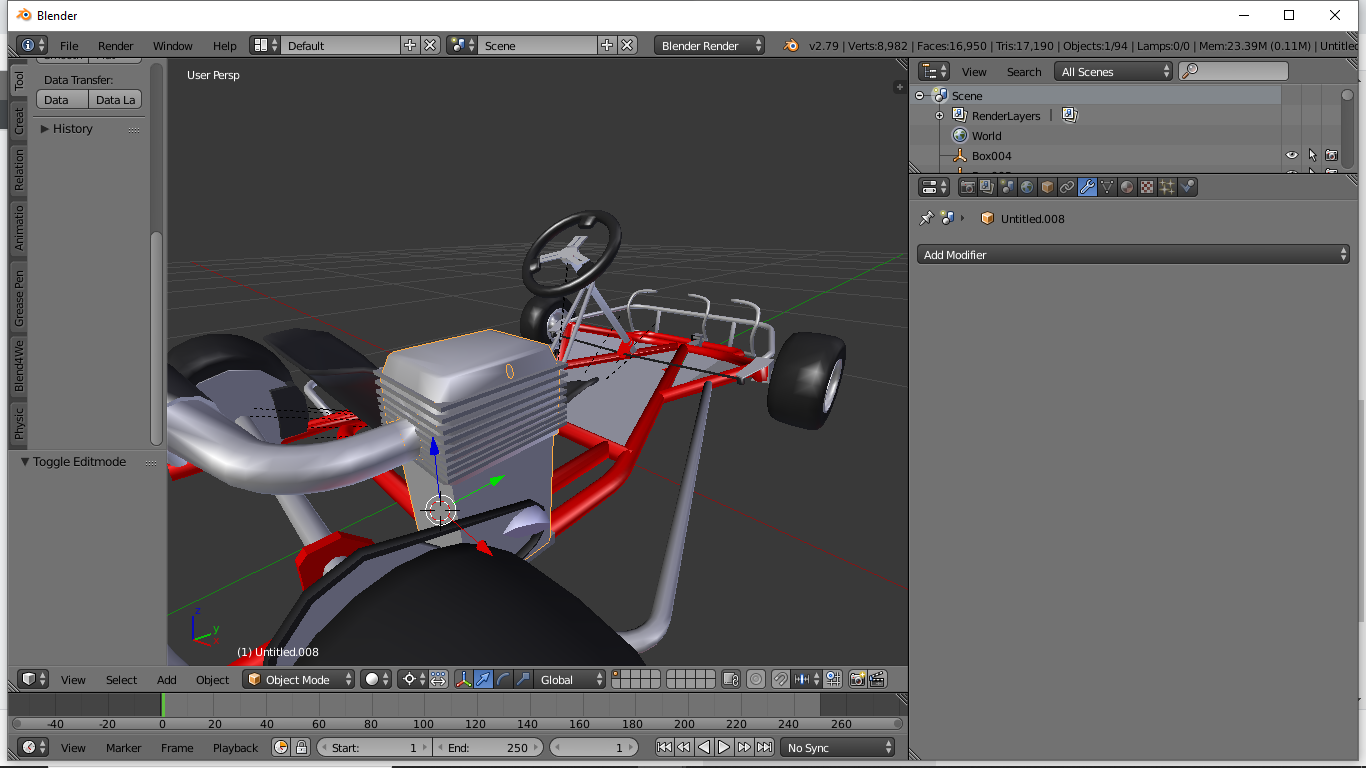This screenshot has width=1366, height=768.
Task: Open the Render properties camera tab
Action: (x=967, y=187)
